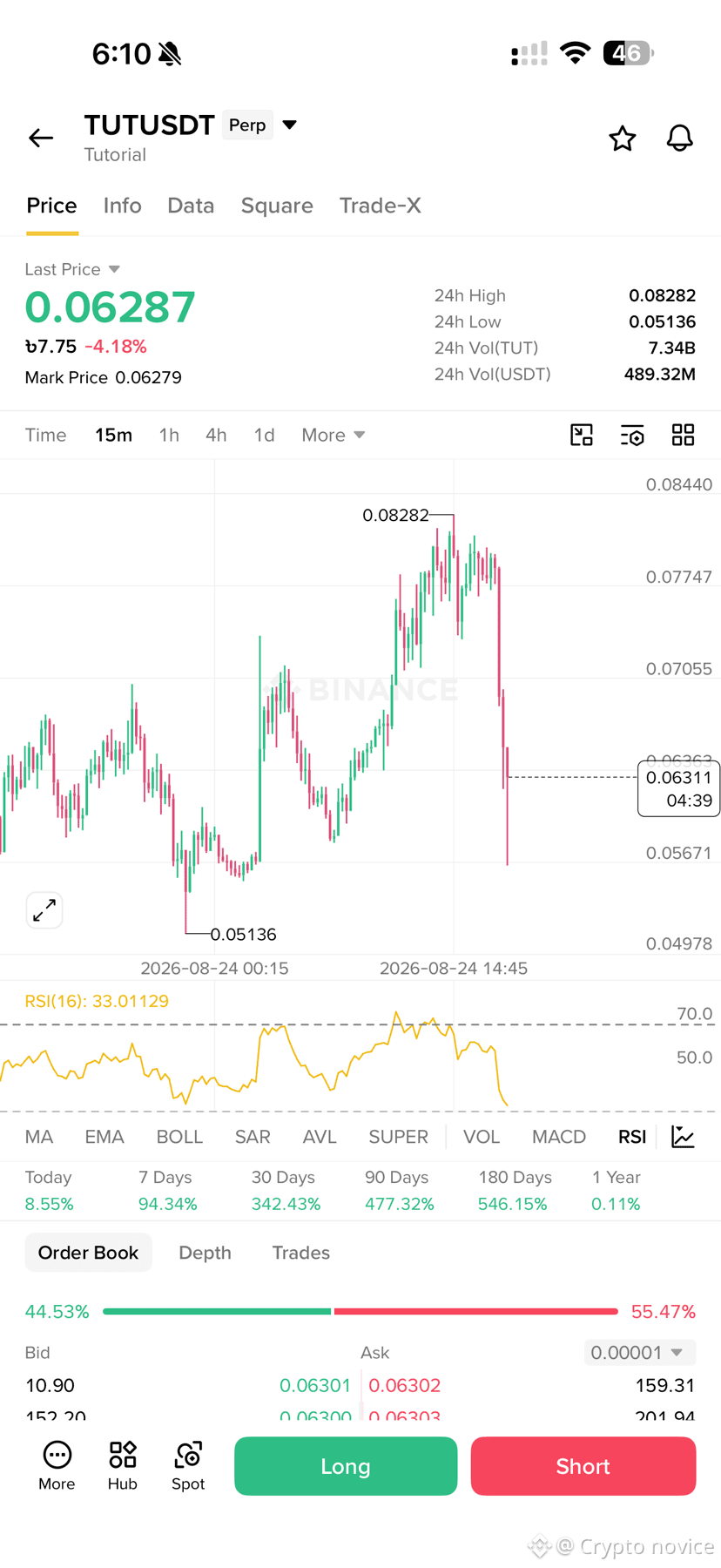Tap the 30 Days 342.43% performance
This screenshot has height=1568, width=721.
click(x=286, y=1191)
